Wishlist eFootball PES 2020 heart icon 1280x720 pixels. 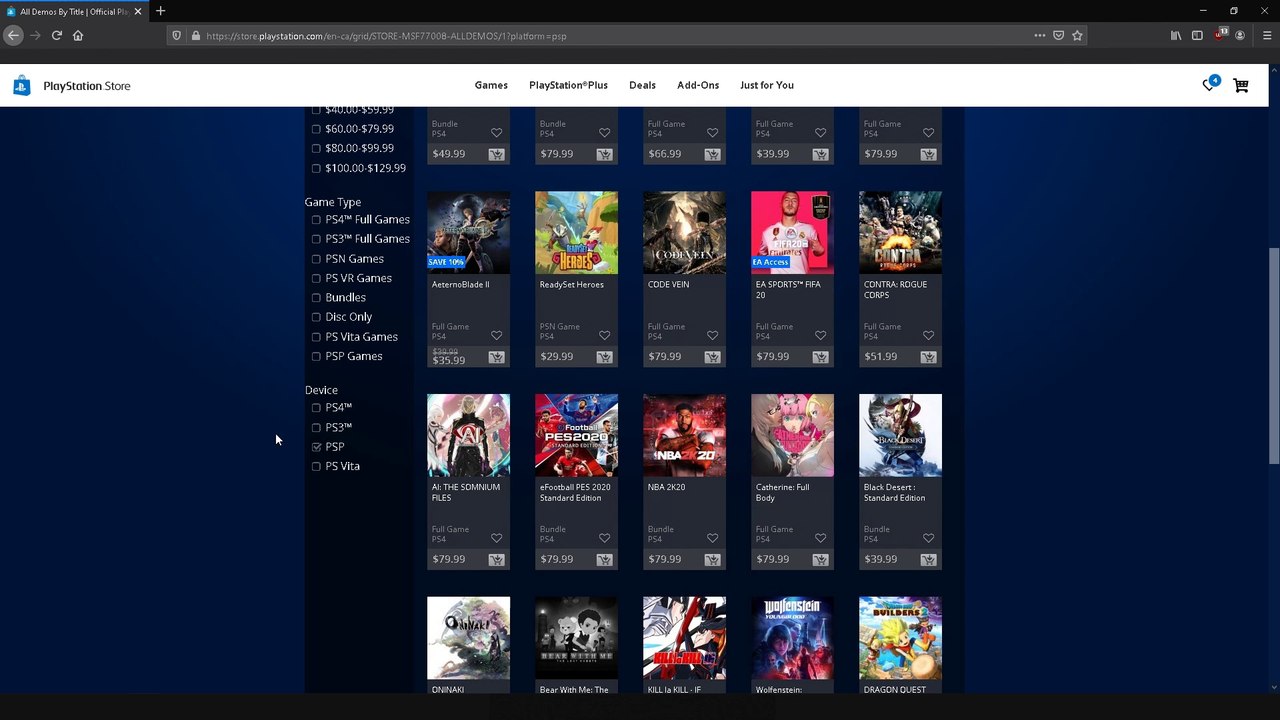click(x=604, y=538)
